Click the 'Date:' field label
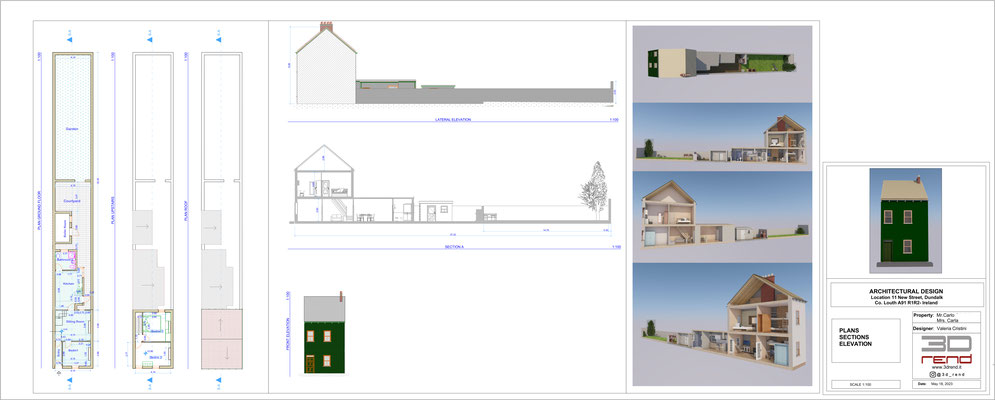The height and width of the screenshot is (400, 995). tap(922, 384)
